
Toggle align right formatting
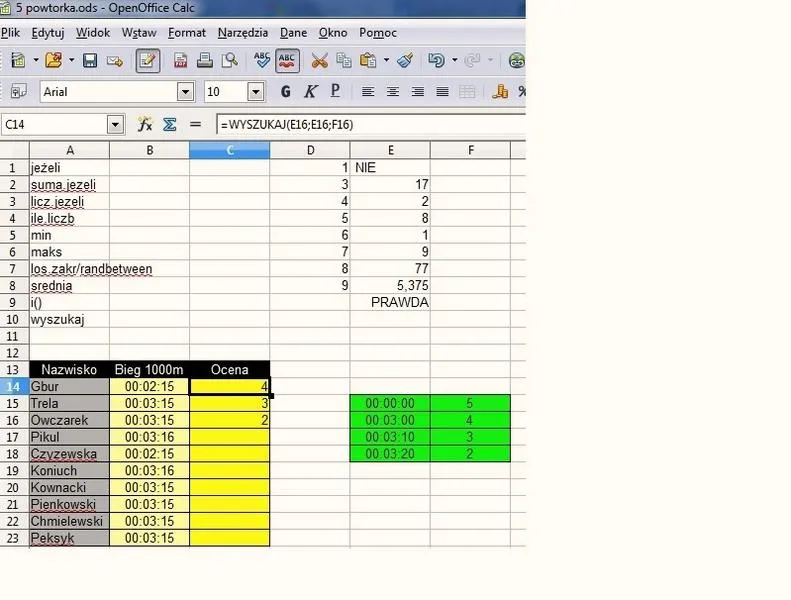point(417,92)
